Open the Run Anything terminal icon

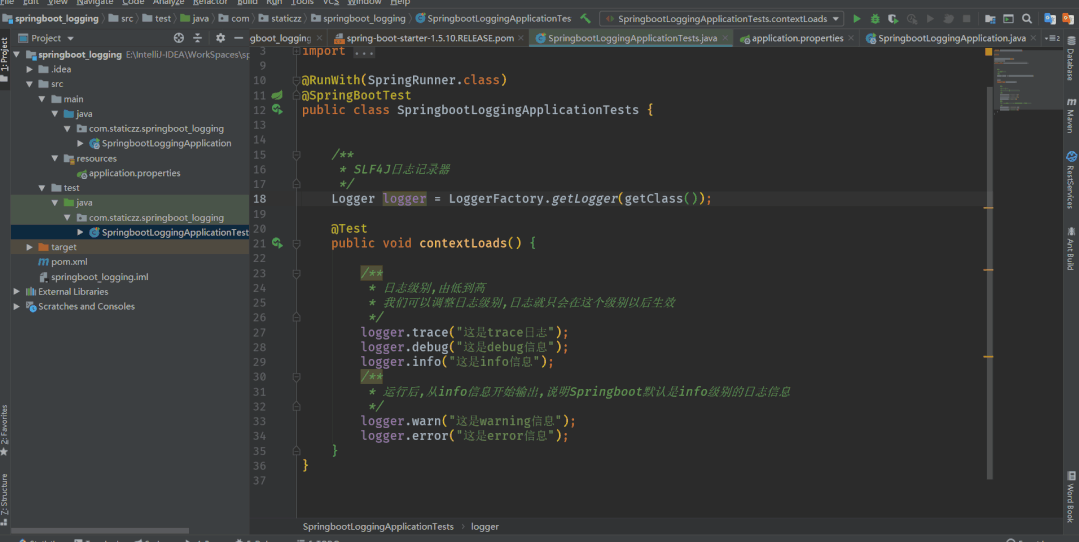[1008, 19]
